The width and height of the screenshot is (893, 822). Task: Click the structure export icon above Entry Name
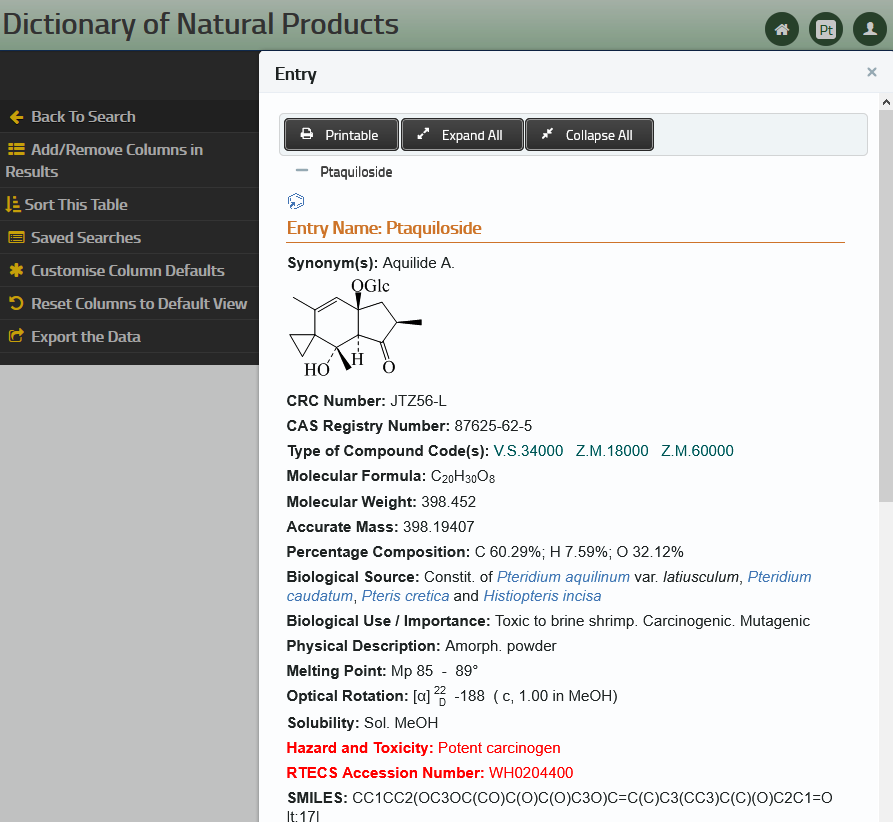click(x=296, y=201)
